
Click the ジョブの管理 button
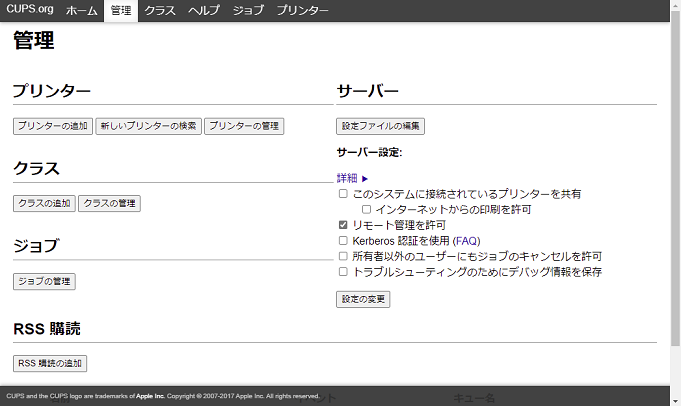point(44,281)
